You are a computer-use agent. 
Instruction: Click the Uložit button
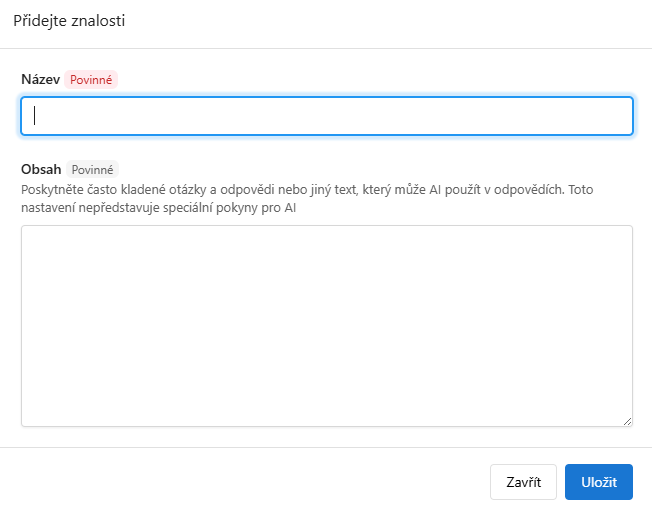[x=599, y=482]
